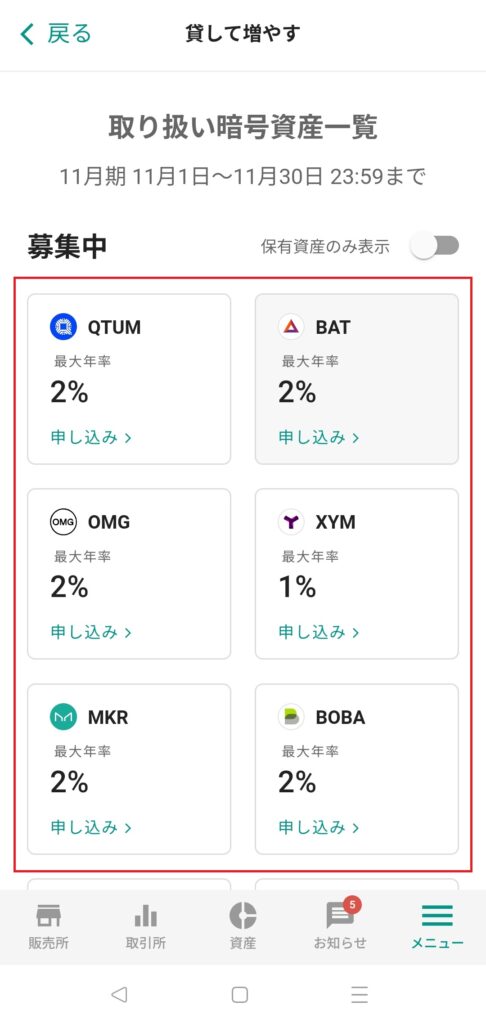Screen dimensions: 486x1024
Task: Tap the BOBA logo icon
Action: pos(291,717)
